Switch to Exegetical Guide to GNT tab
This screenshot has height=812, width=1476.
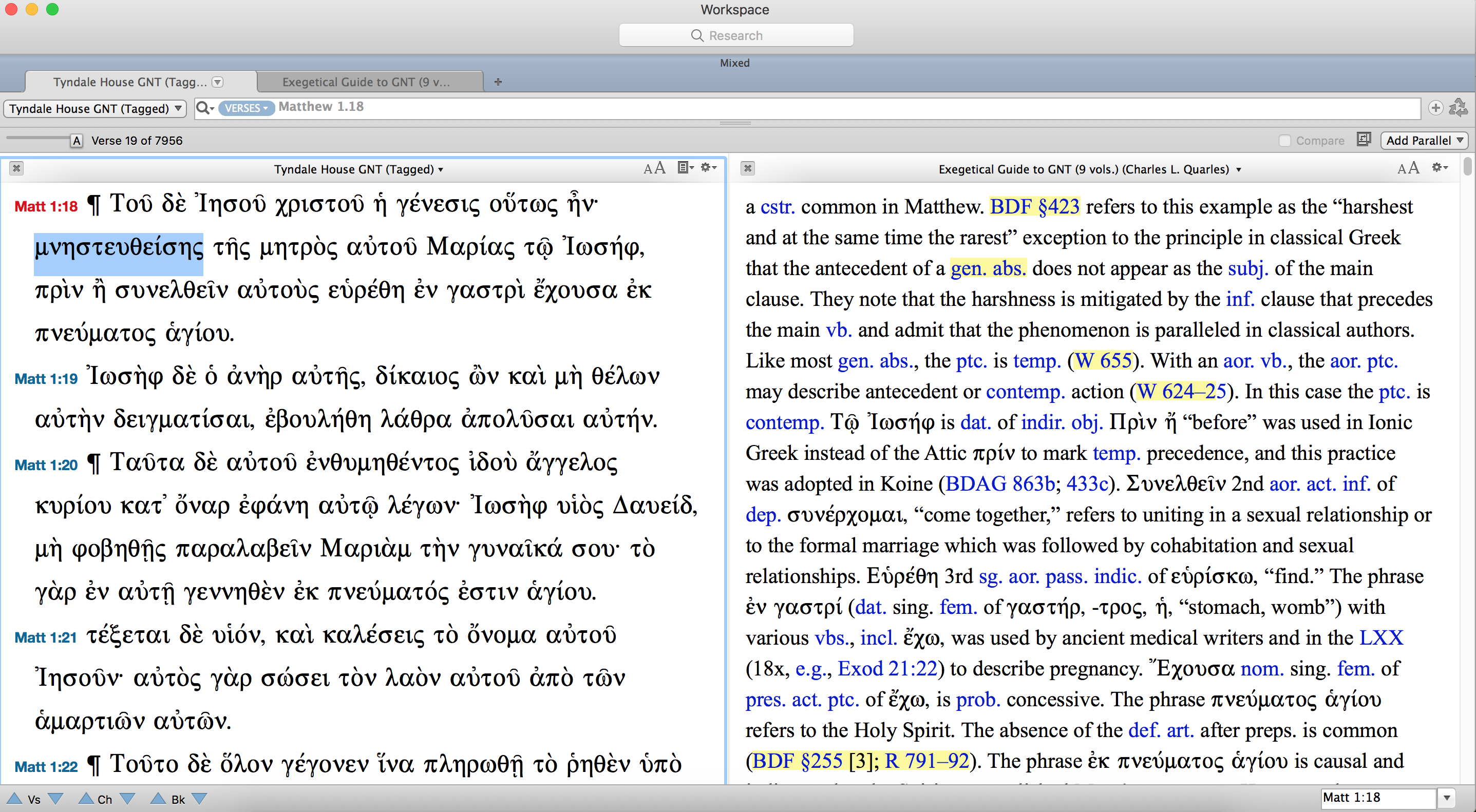click(367, 82)
